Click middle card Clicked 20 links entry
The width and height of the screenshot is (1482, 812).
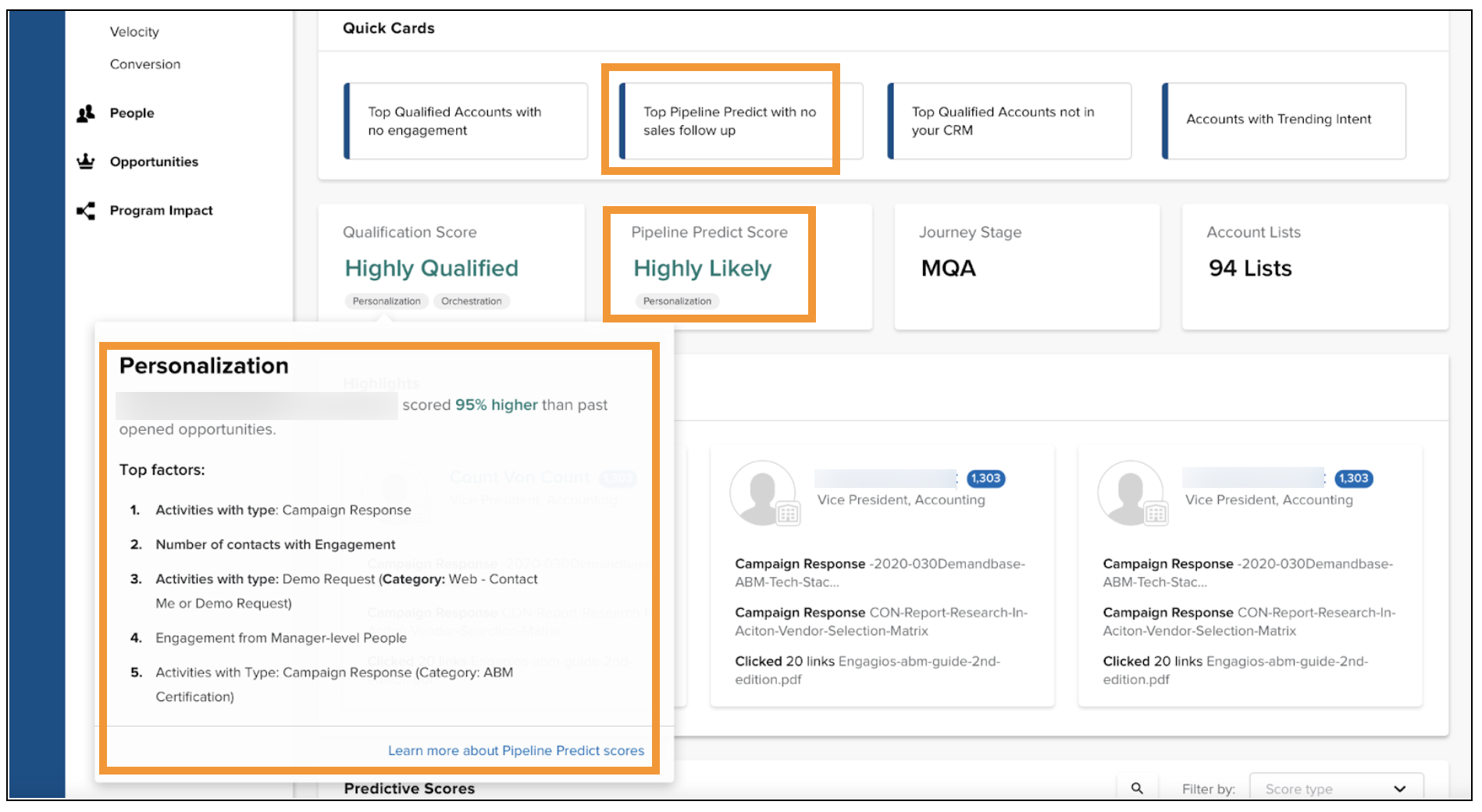(867, 670)
